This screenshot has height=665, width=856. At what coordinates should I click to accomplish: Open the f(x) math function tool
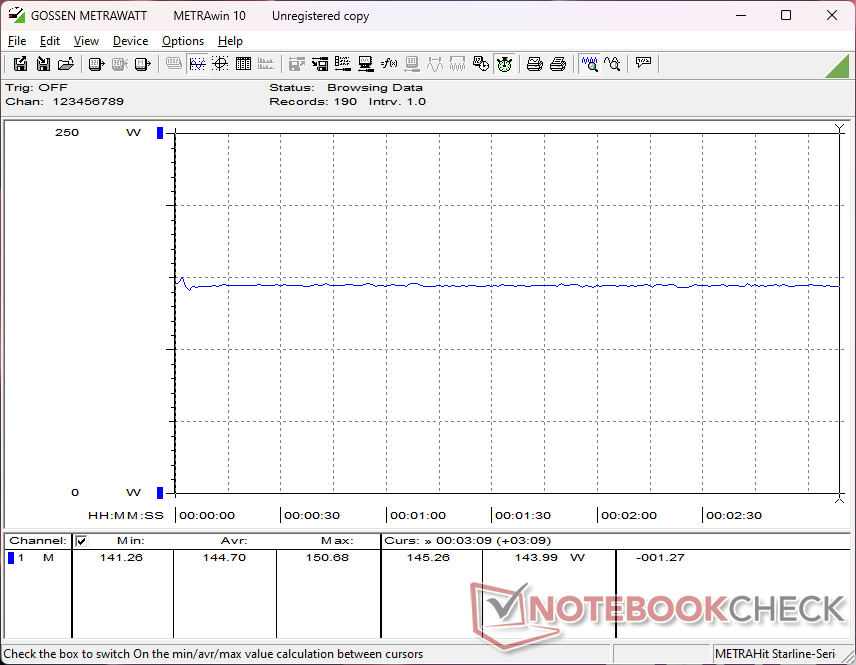click(389, 64)
